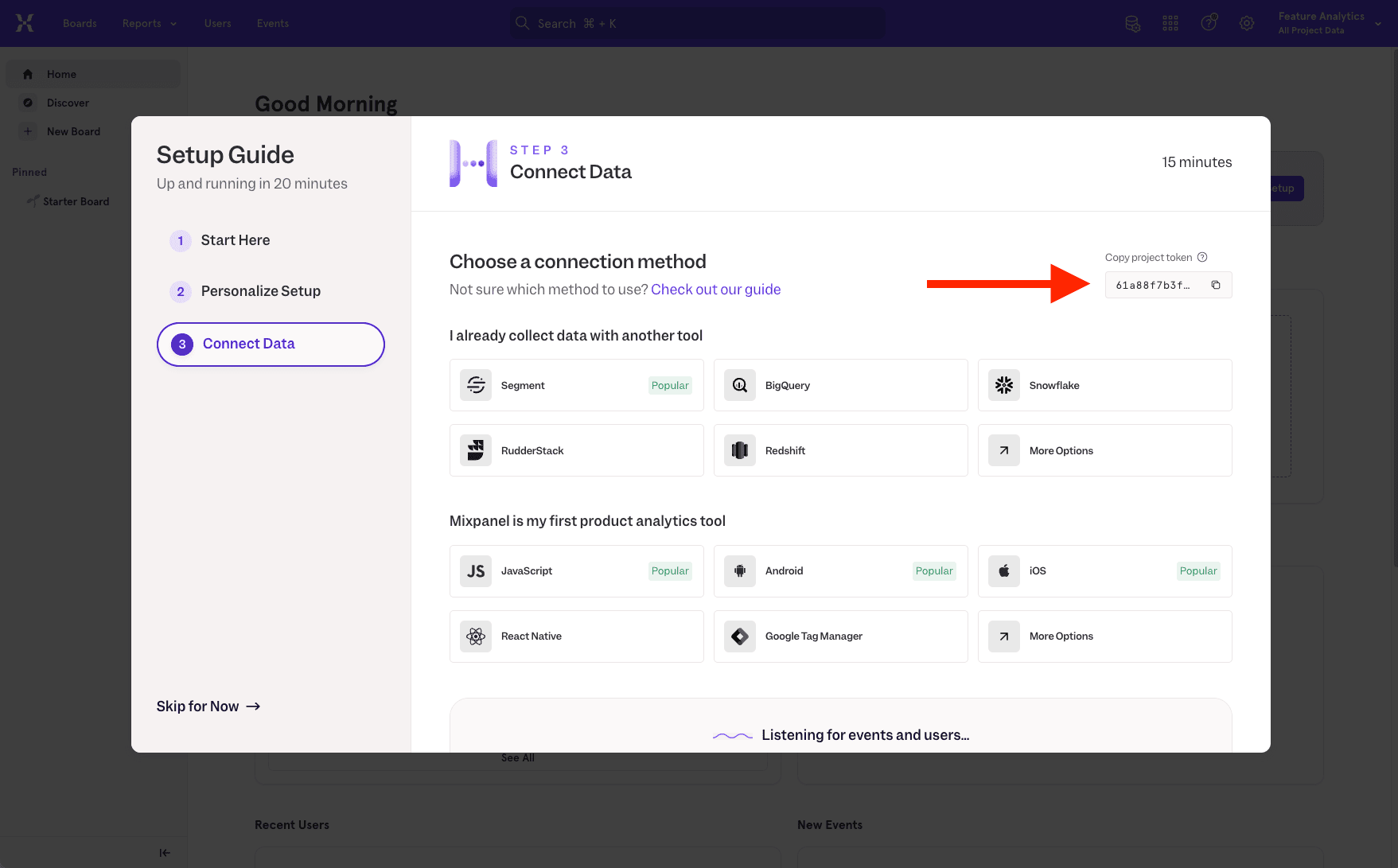
Task: Choose Snowflake as a data source
Action: coord(1104,385)
